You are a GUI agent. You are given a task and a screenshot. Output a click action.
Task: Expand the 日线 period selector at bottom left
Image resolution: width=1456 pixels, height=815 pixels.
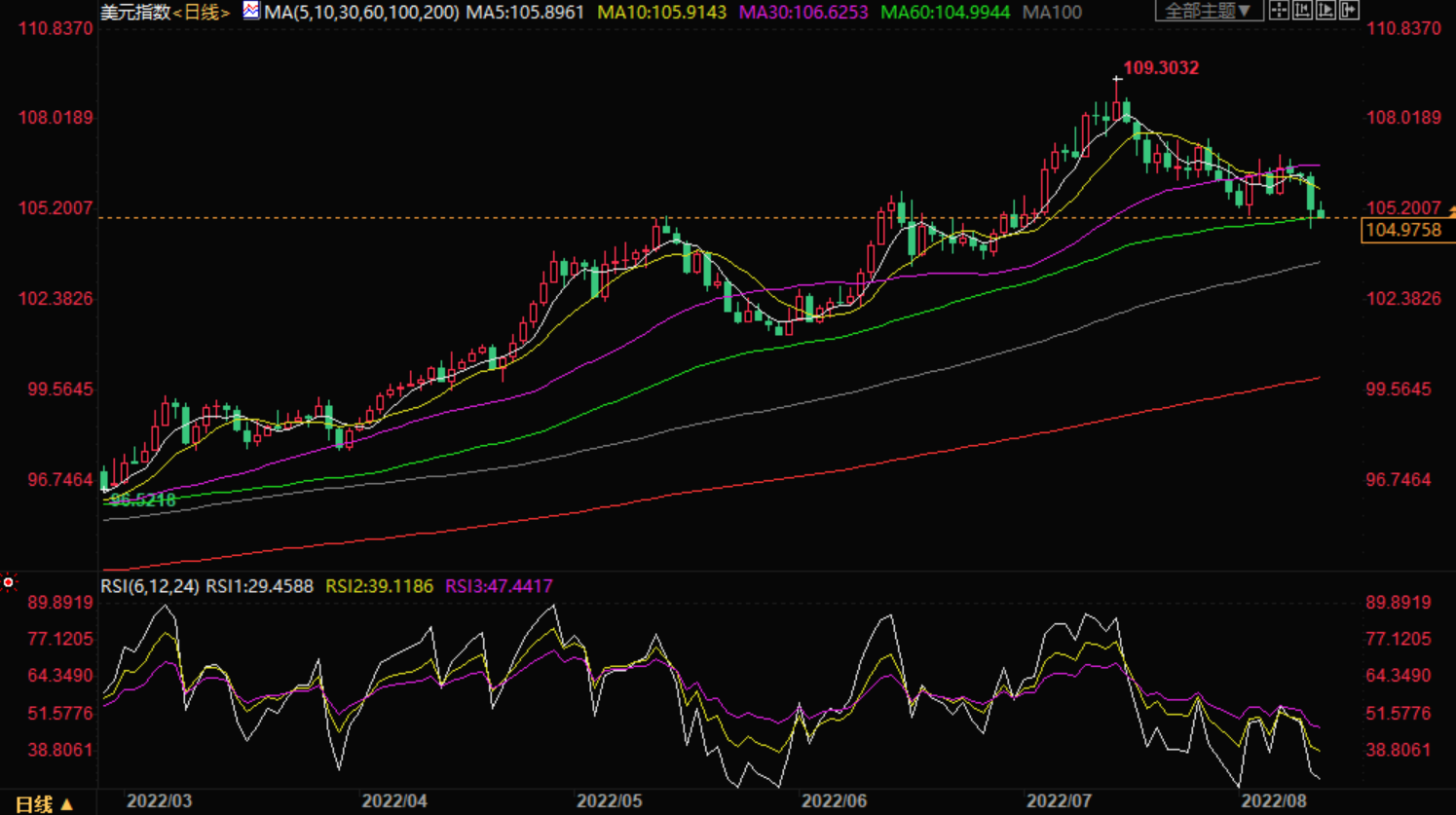pos(44,803)
